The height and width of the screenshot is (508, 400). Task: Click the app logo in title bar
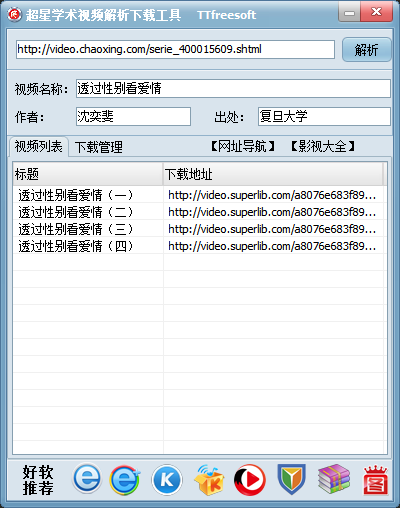(15, 14)
